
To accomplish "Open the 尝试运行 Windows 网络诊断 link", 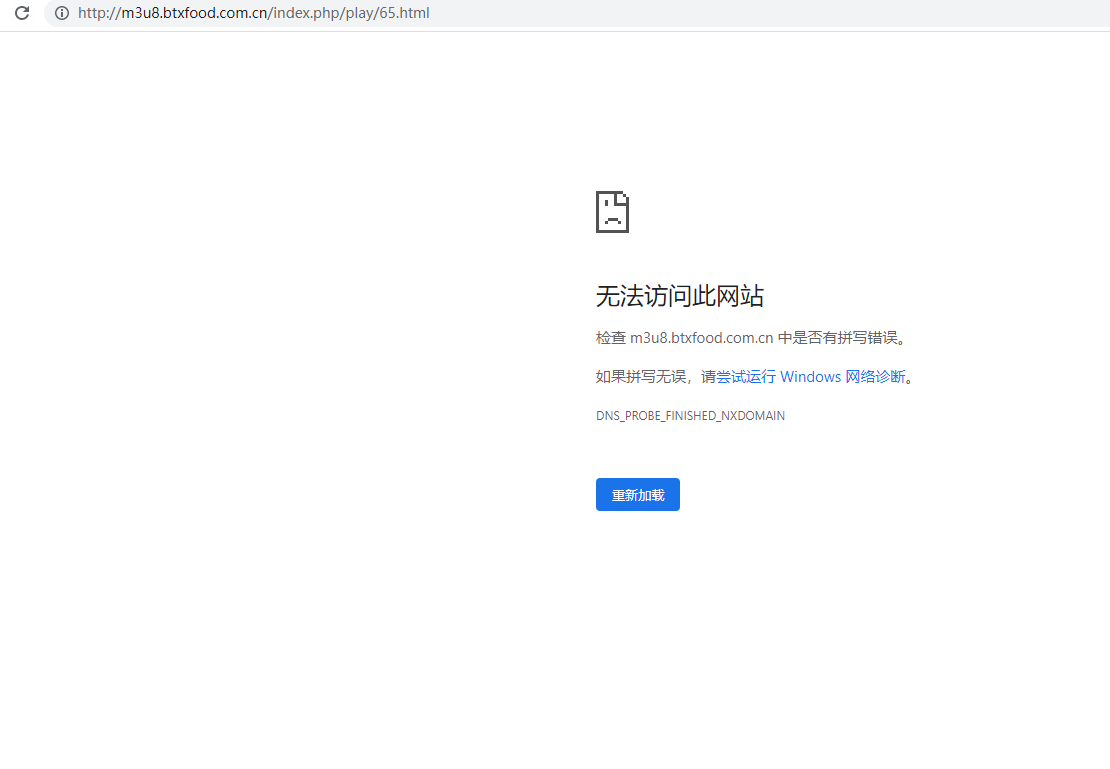I will tap(810, 377).
